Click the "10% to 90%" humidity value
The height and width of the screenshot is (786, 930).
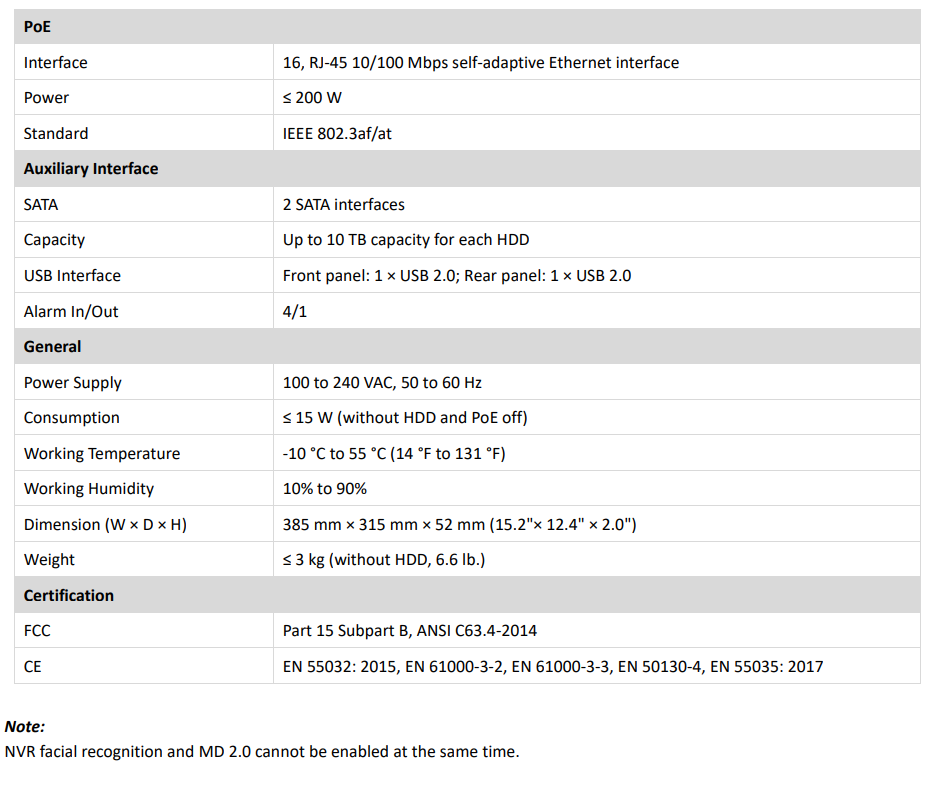tap(325, 489)
